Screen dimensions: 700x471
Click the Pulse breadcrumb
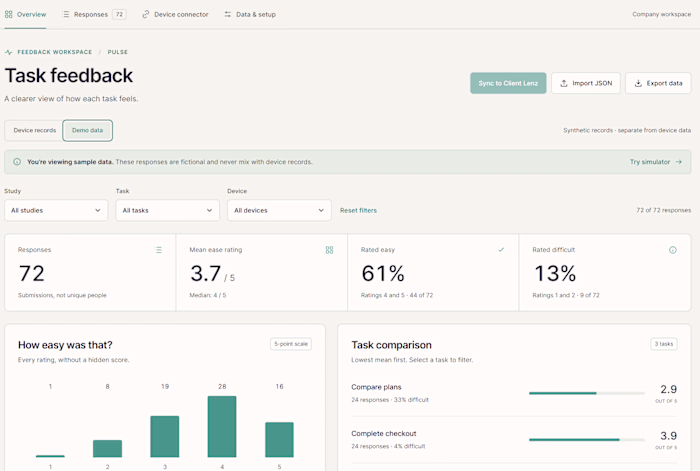click(117, 52)
